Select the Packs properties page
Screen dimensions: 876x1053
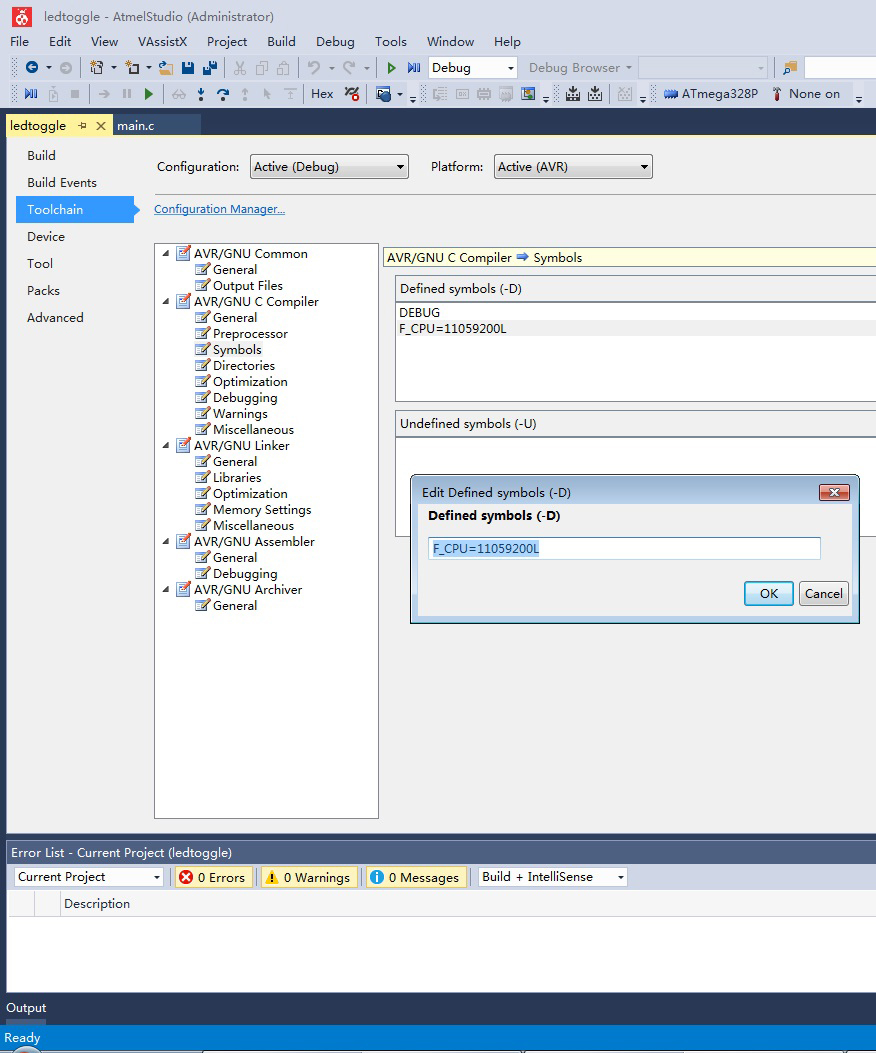click(43, 291)
